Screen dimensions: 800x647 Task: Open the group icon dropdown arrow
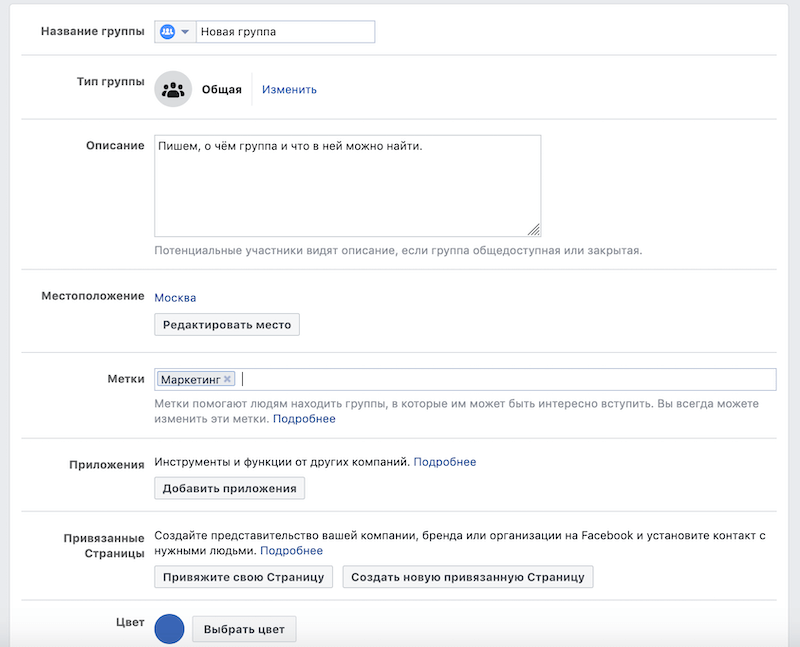[x=185, y=32]
